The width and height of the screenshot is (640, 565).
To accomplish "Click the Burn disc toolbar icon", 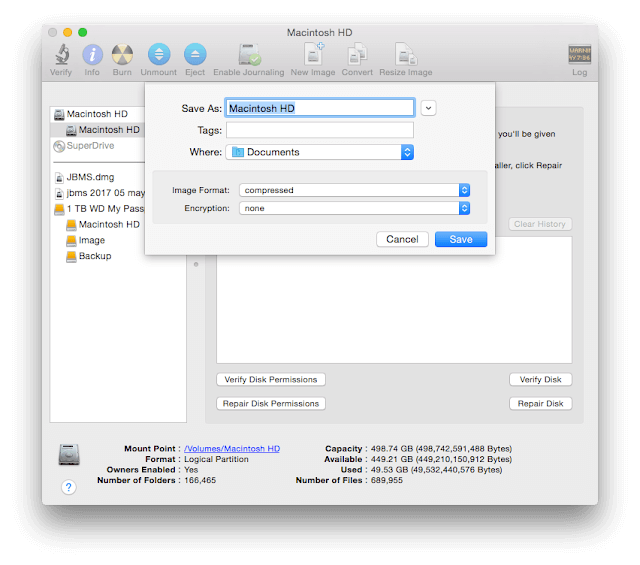I will [122, 54].
